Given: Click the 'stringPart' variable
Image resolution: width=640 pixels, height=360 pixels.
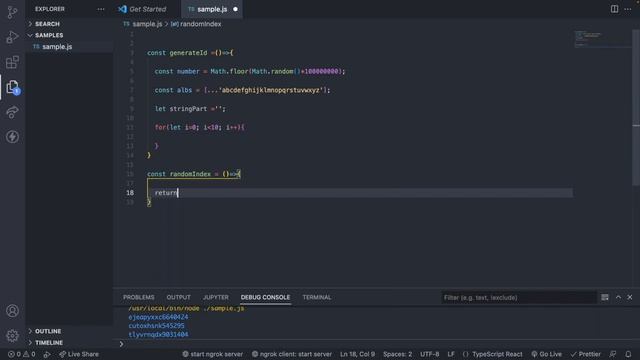Looking at the screenshot, I should click(188, 109).
